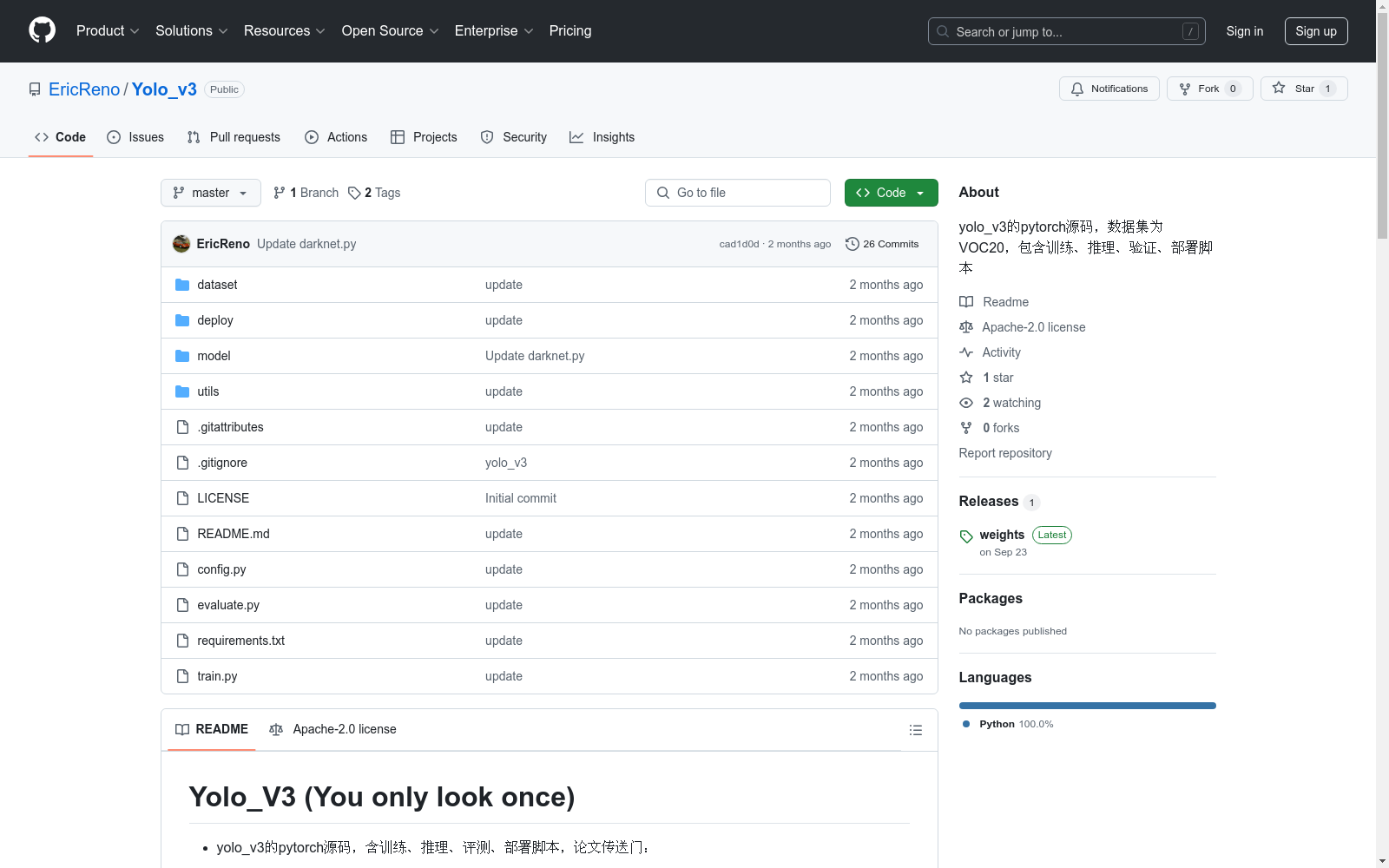
Task: Open the .gitignore file
Action: (222, 463)
